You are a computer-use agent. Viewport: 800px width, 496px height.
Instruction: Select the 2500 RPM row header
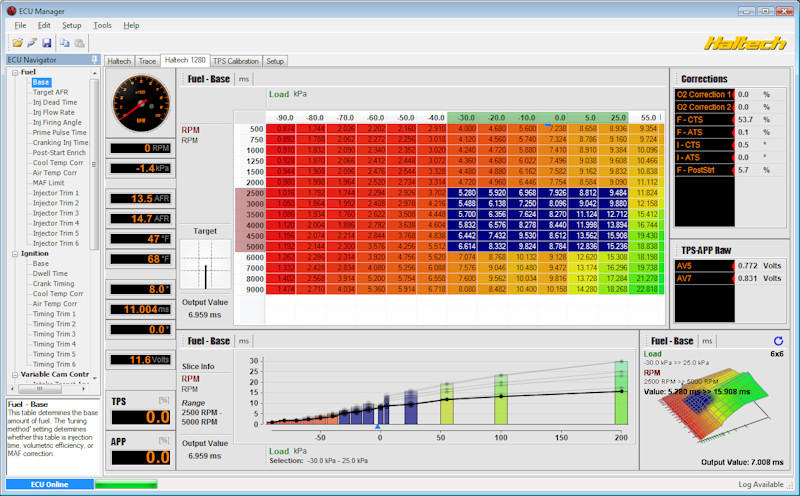[250, 193]
